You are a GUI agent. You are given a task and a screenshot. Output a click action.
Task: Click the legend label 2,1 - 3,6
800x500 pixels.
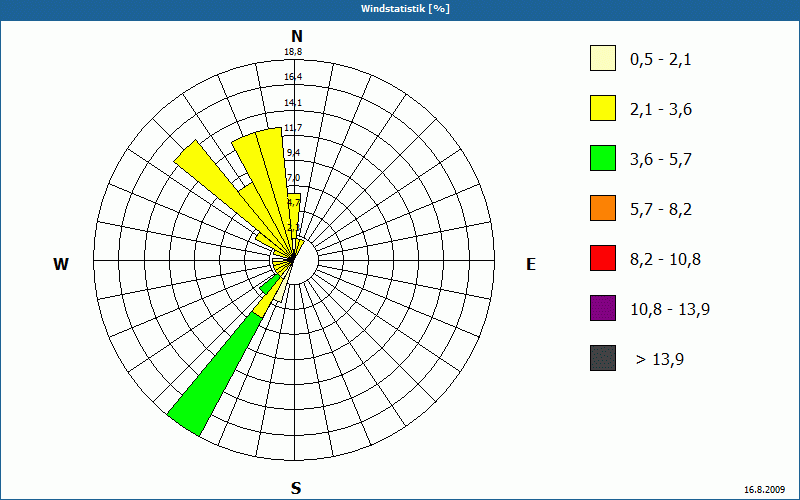(x=661, y=110)
